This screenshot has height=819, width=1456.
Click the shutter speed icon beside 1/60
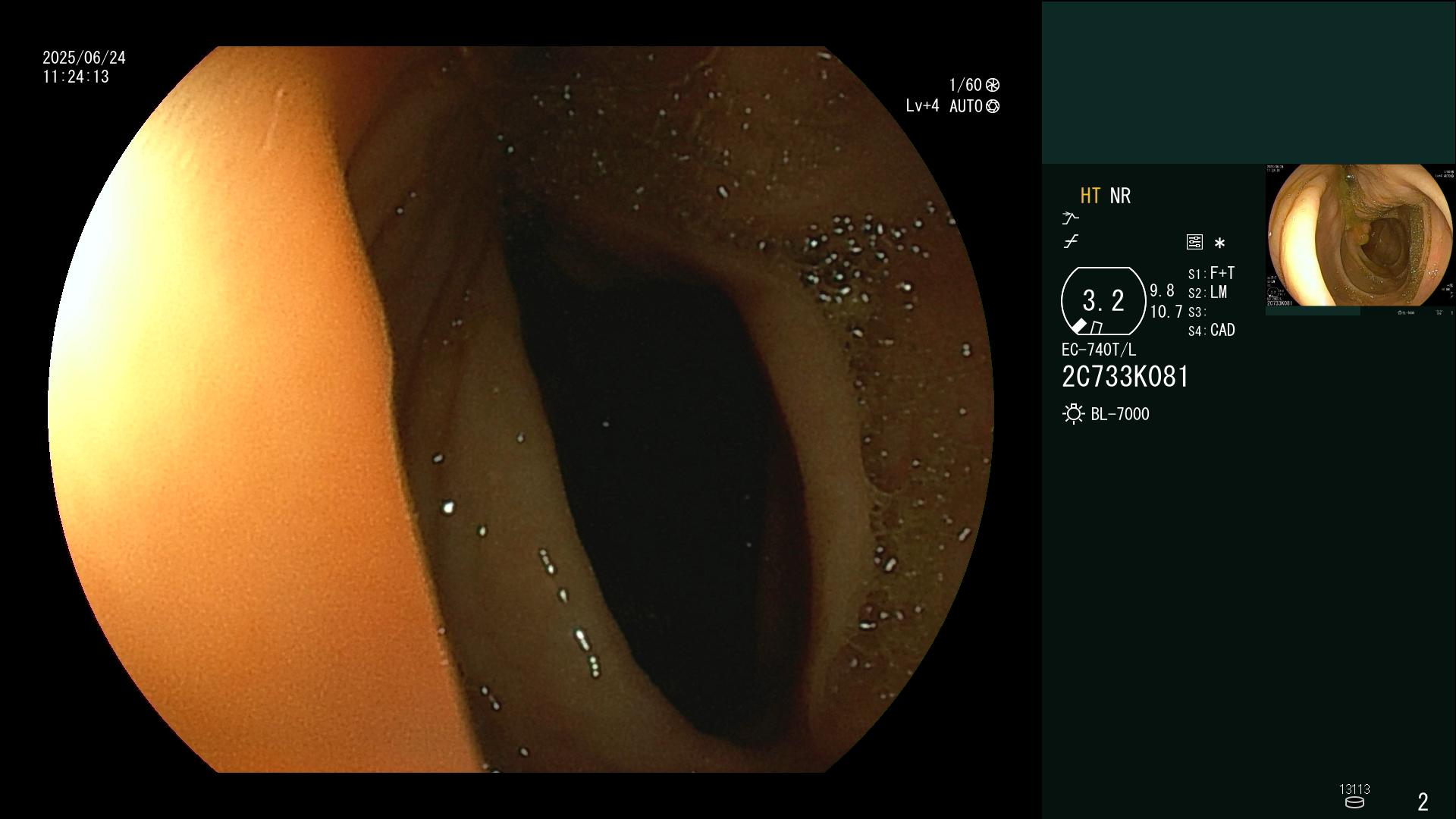[993, 85]
